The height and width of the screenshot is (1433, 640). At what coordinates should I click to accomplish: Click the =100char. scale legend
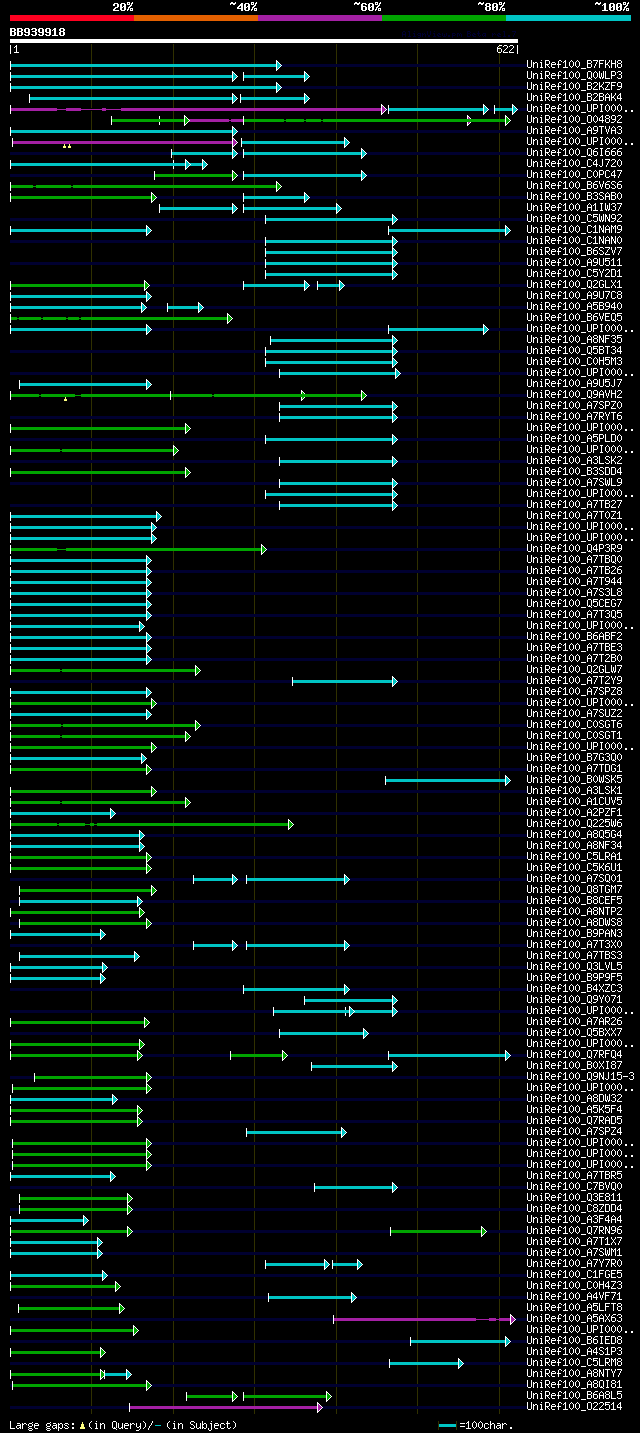click(476, 1425)
